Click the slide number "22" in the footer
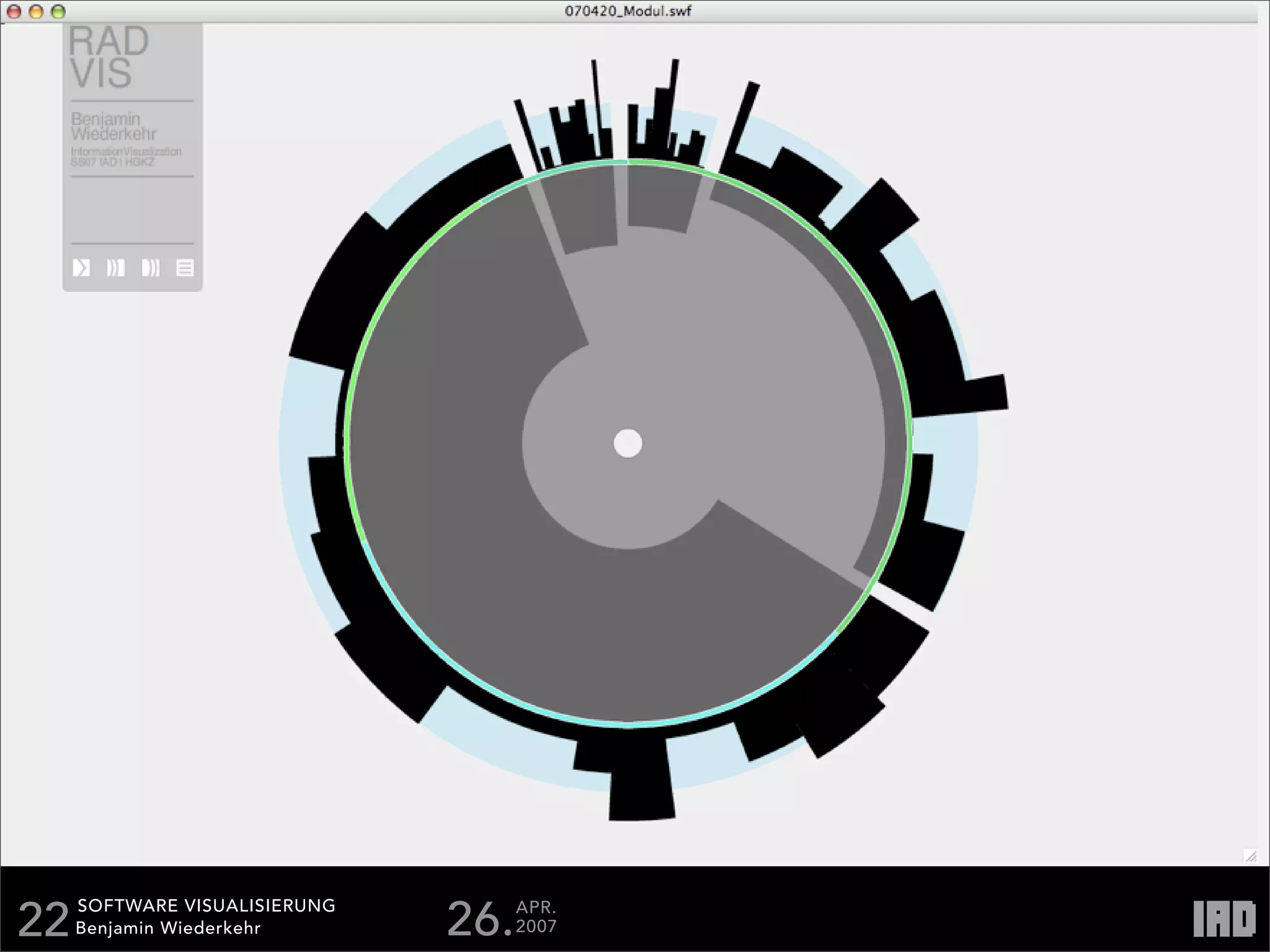Viewport: 1270px width, 952px height. pos(43,920)
